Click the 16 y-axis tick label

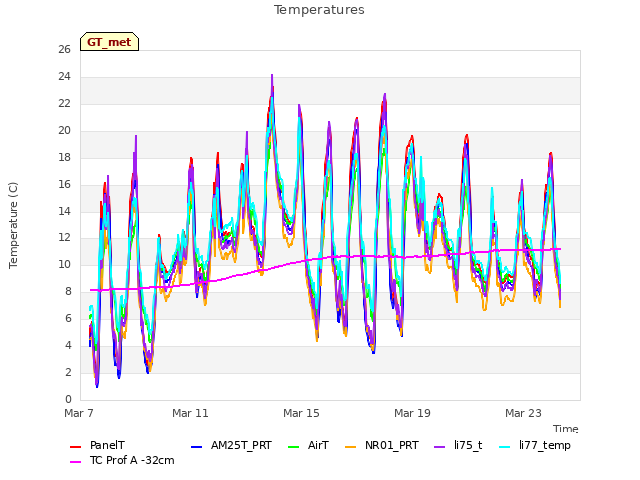click(64, 184)
